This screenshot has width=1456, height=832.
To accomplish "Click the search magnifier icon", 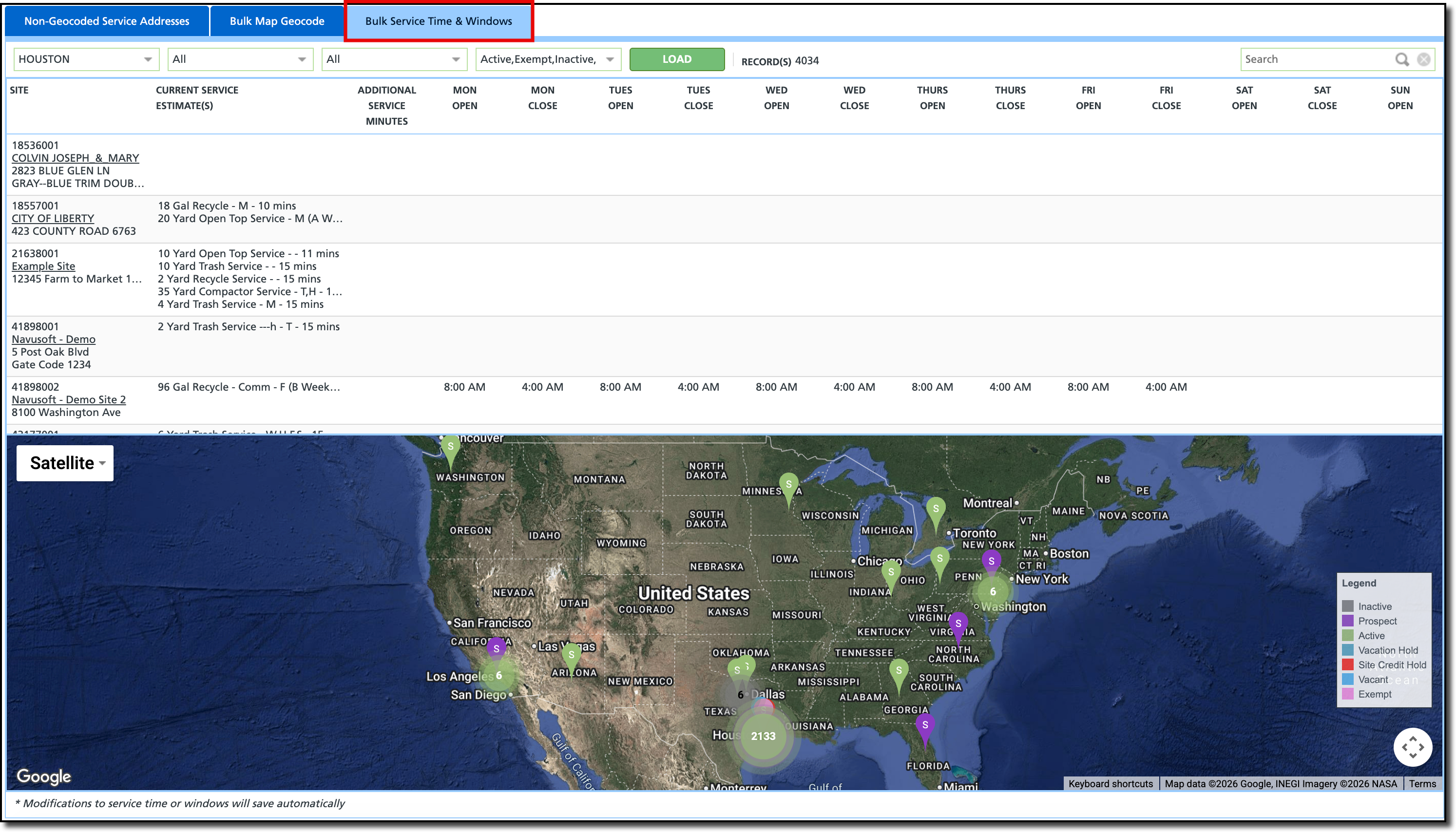I will pos(1402,59).
